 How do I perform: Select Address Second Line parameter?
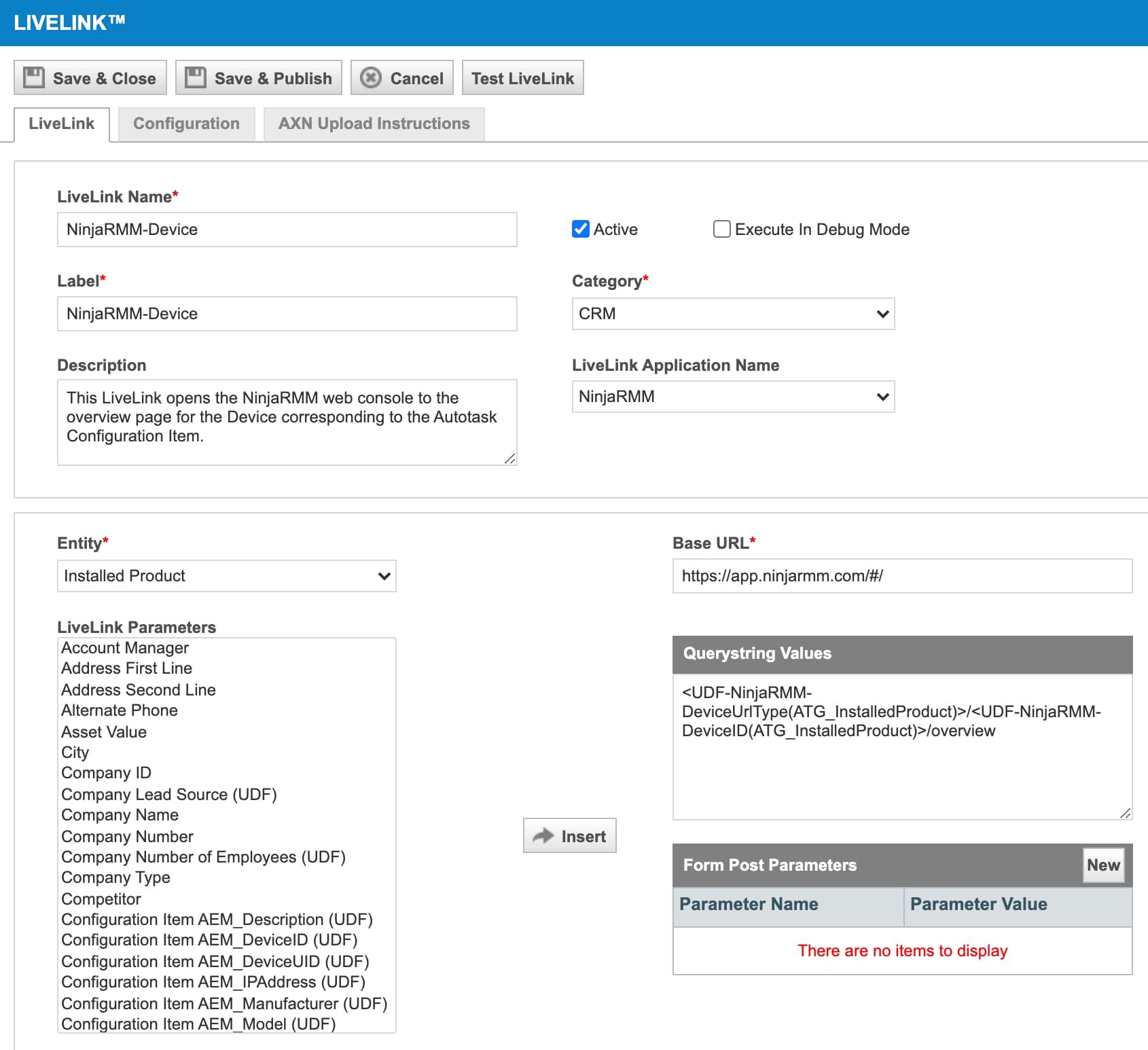click(x=227, y=690)
